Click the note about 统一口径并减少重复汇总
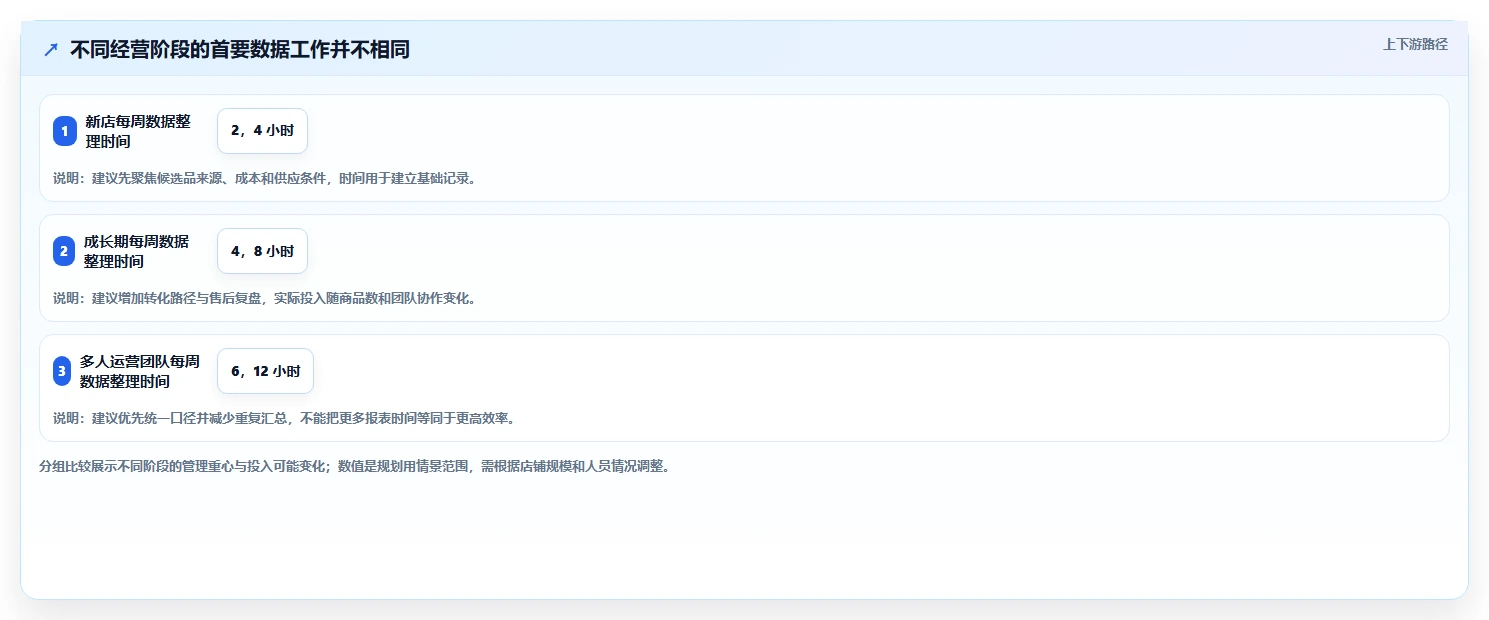This screenshot has width=1489, height=620. tap(286, 418)
